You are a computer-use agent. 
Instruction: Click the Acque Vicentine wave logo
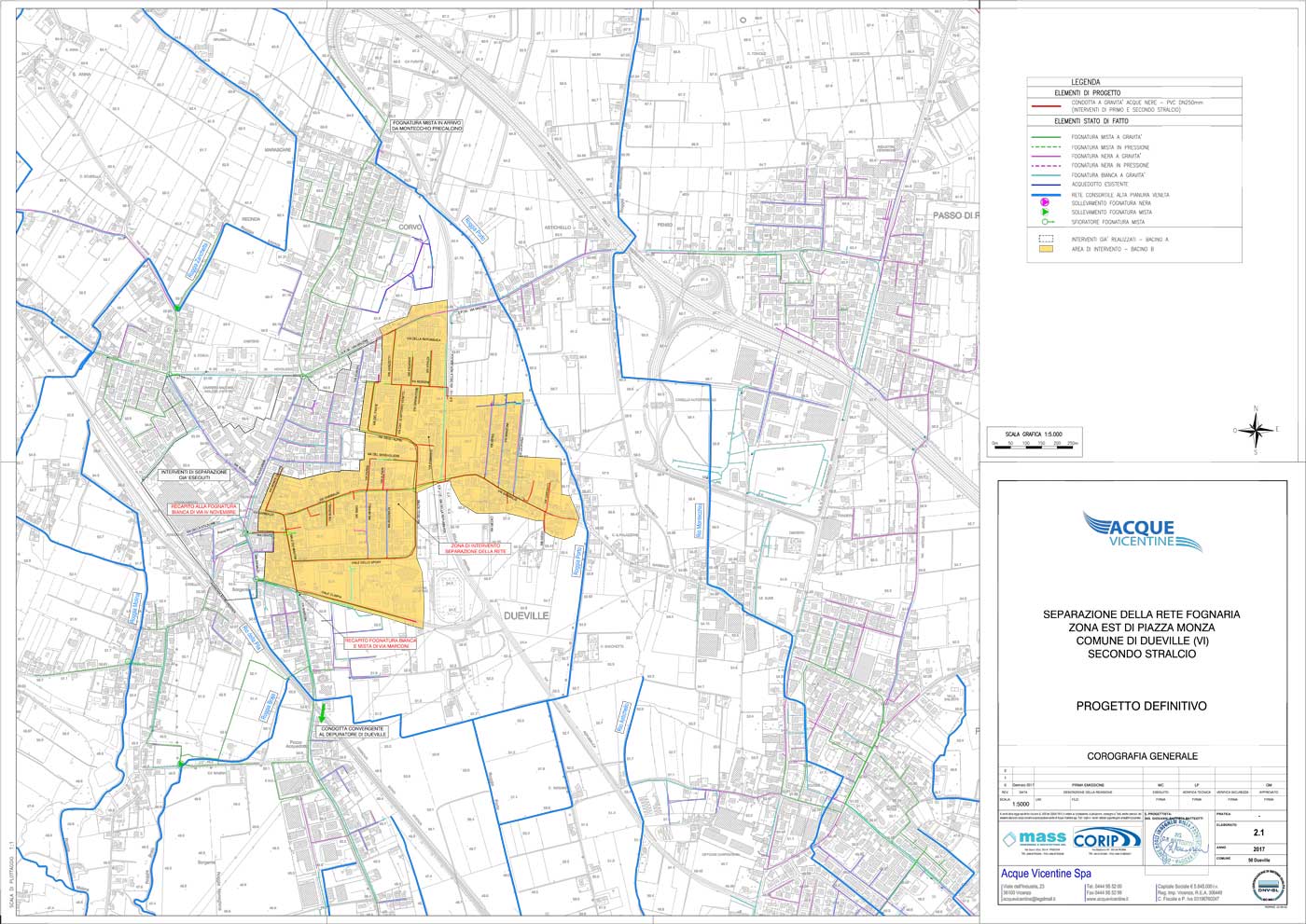(1142, 531)
